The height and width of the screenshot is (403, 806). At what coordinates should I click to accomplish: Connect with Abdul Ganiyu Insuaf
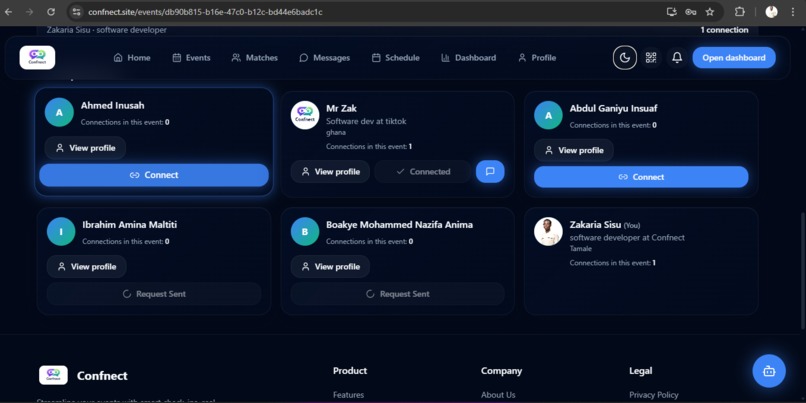641,177
